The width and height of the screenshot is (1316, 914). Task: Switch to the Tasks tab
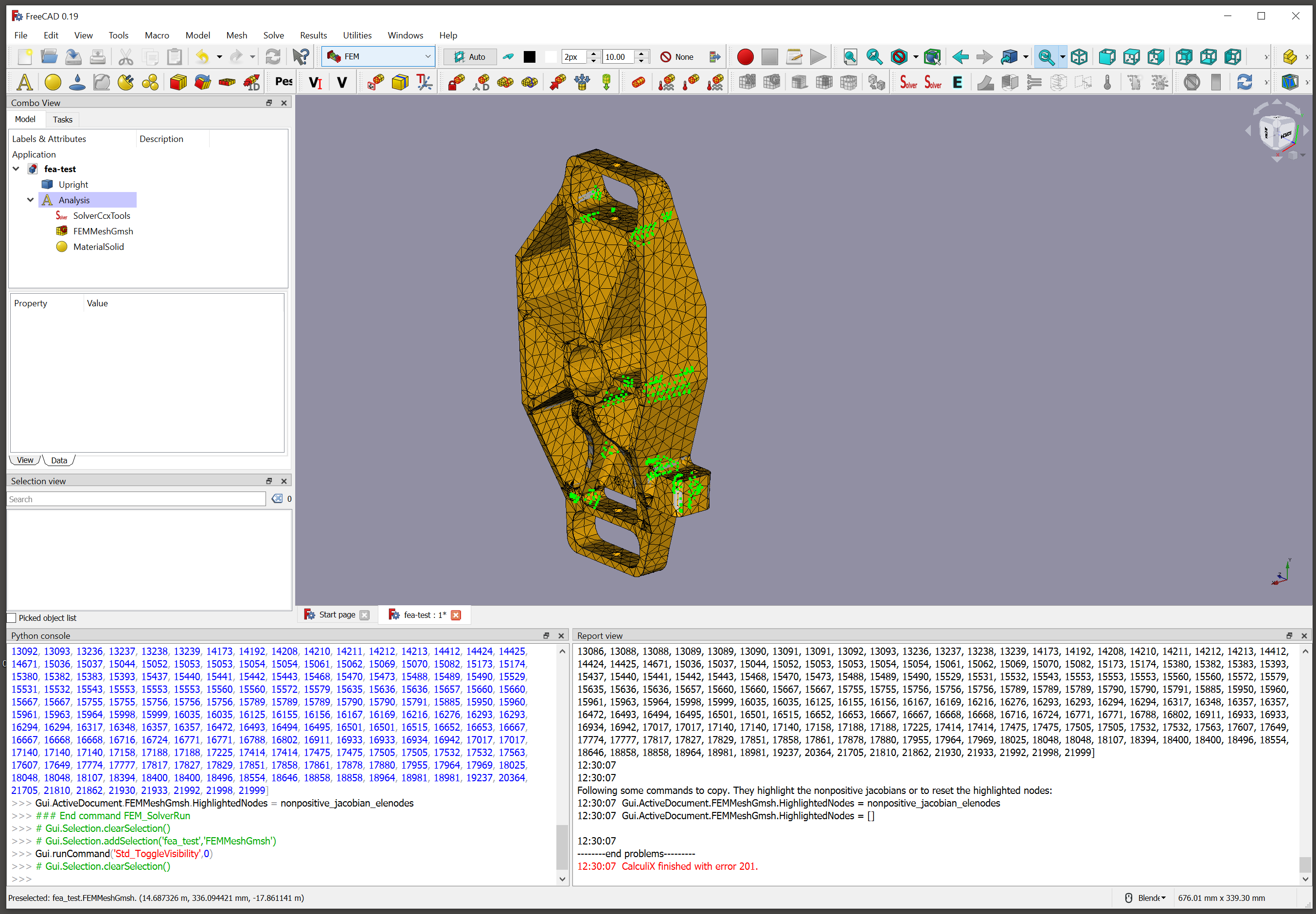point(62,120)
